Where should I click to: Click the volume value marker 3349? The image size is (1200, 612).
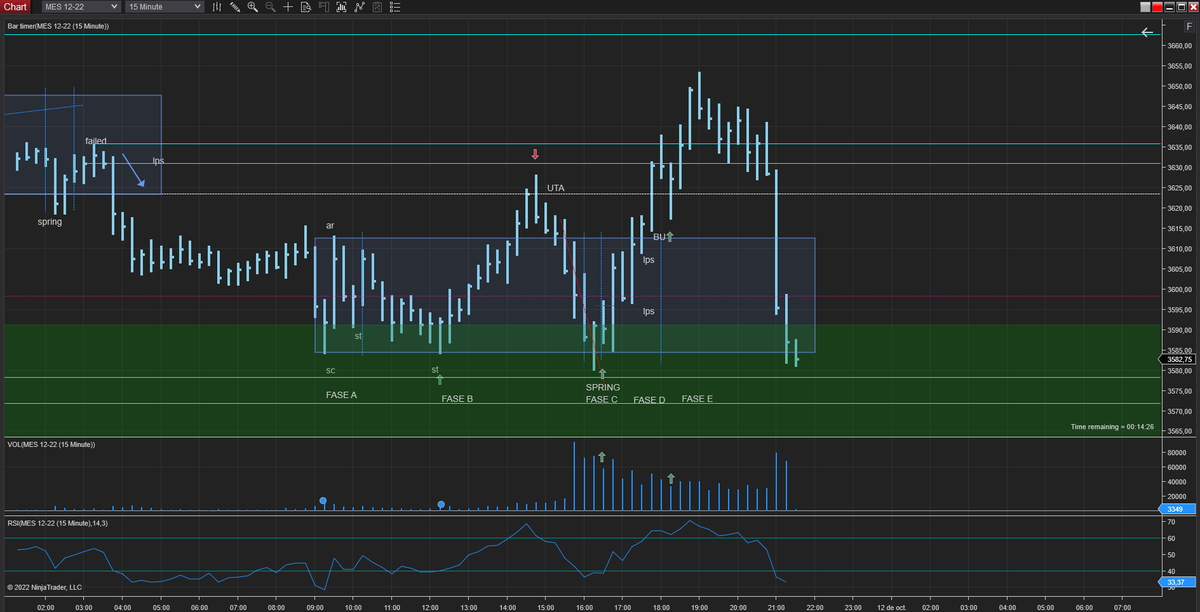click(1176, 509)
